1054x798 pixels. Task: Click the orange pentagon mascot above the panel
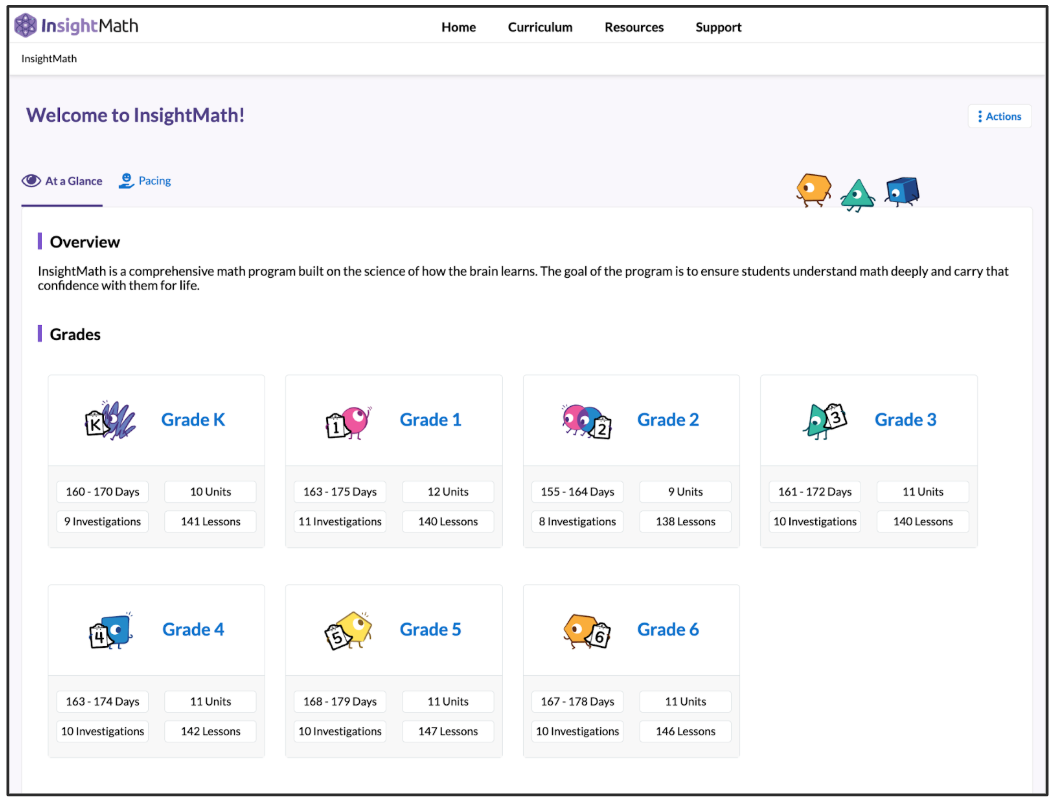[813, 189]
